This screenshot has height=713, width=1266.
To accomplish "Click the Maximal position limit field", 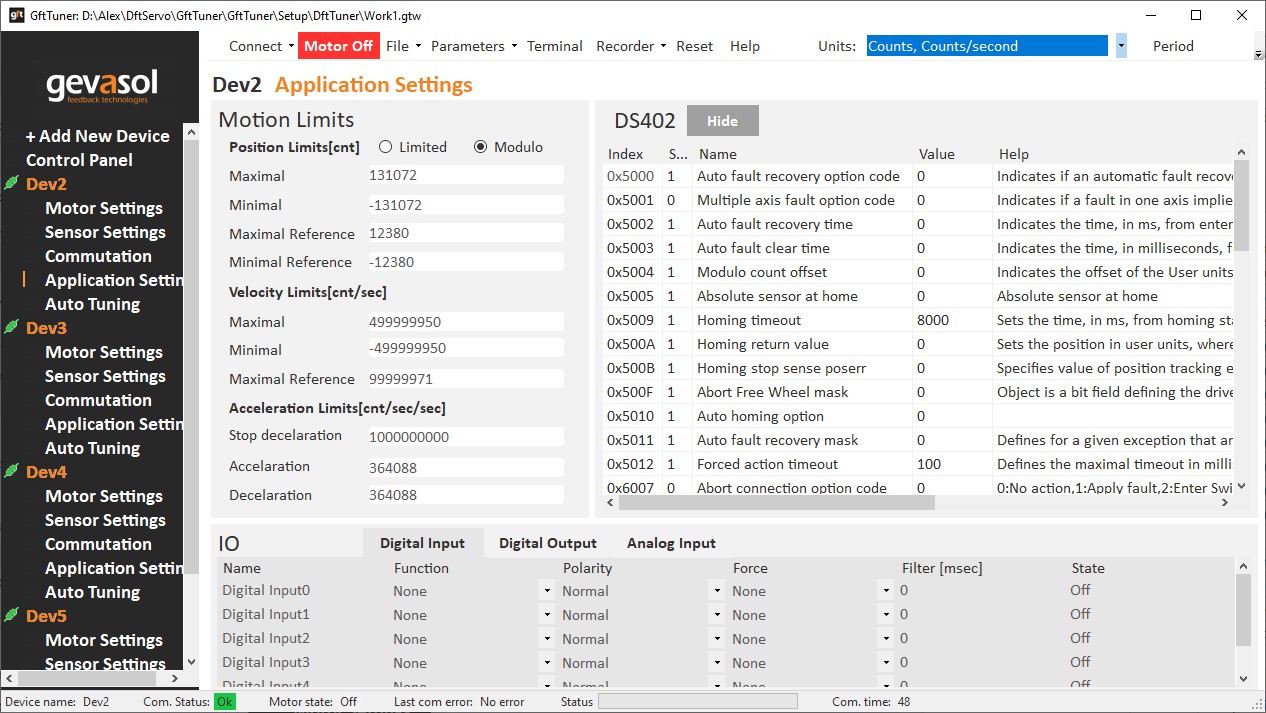I will (x=464, y=176).
